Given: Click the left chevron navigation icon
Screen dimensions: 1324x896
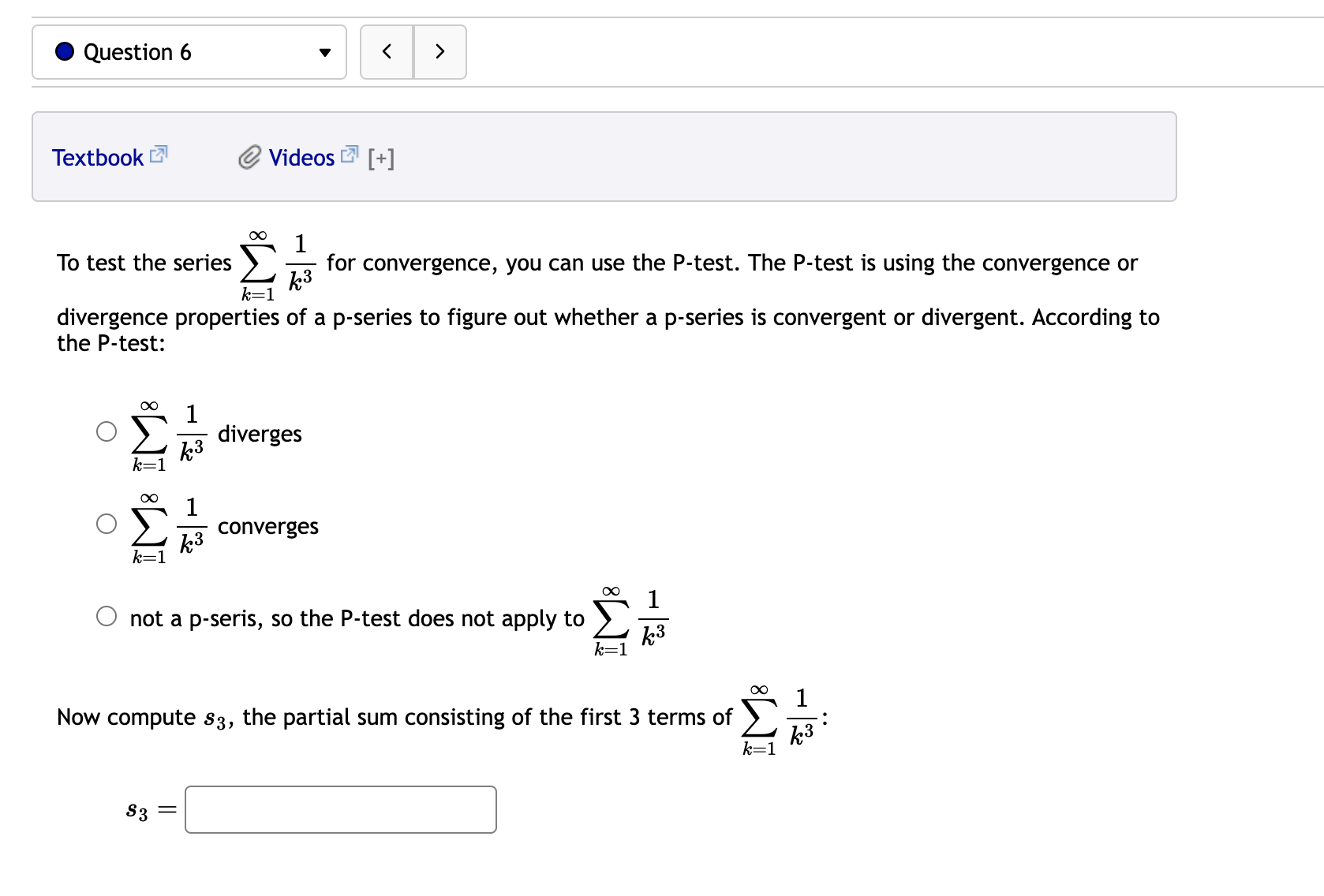Looking at the screenshot, I should pos(386,51).
